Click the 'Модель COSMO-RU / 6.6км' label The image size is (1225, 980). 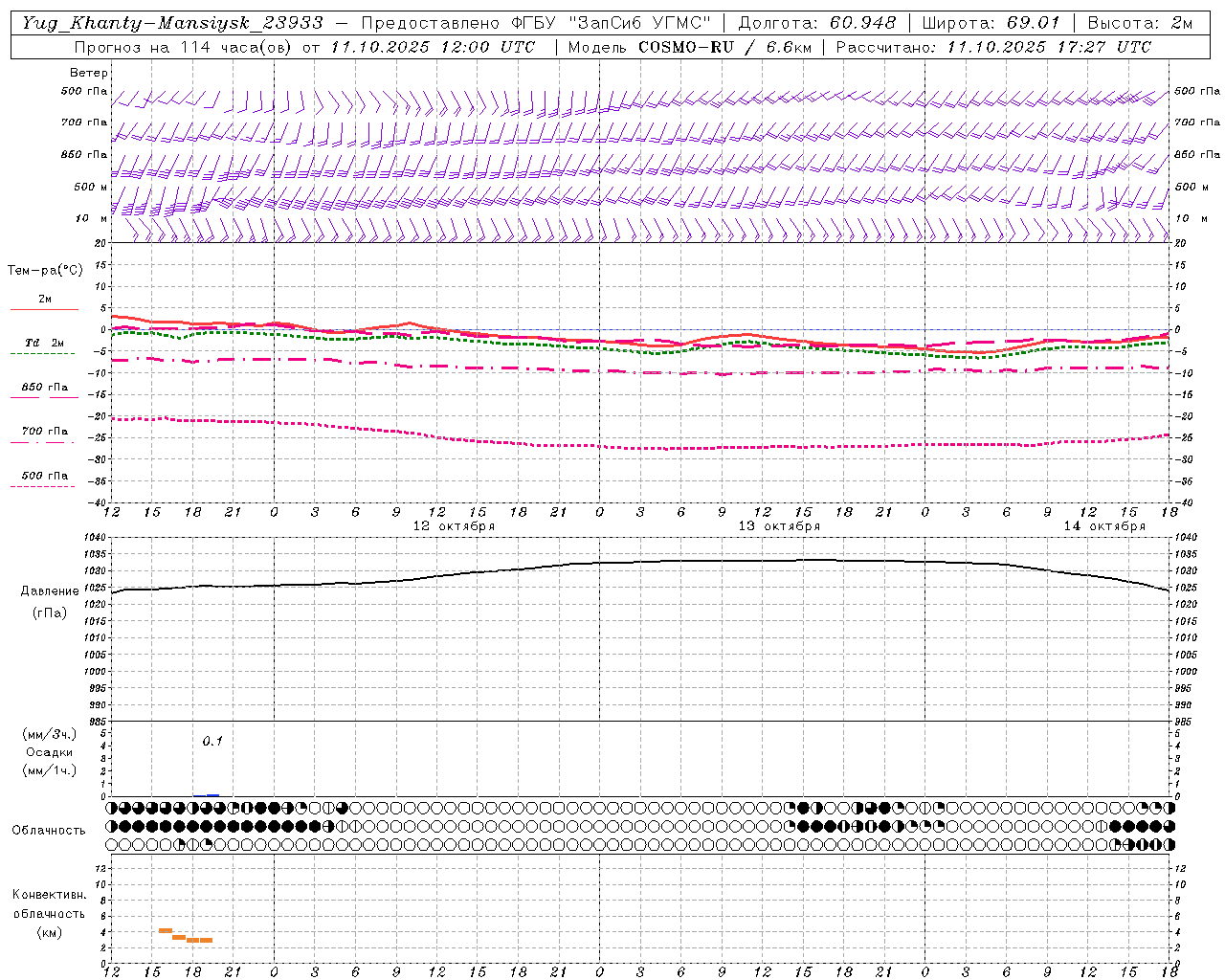(x=688, y=47)
